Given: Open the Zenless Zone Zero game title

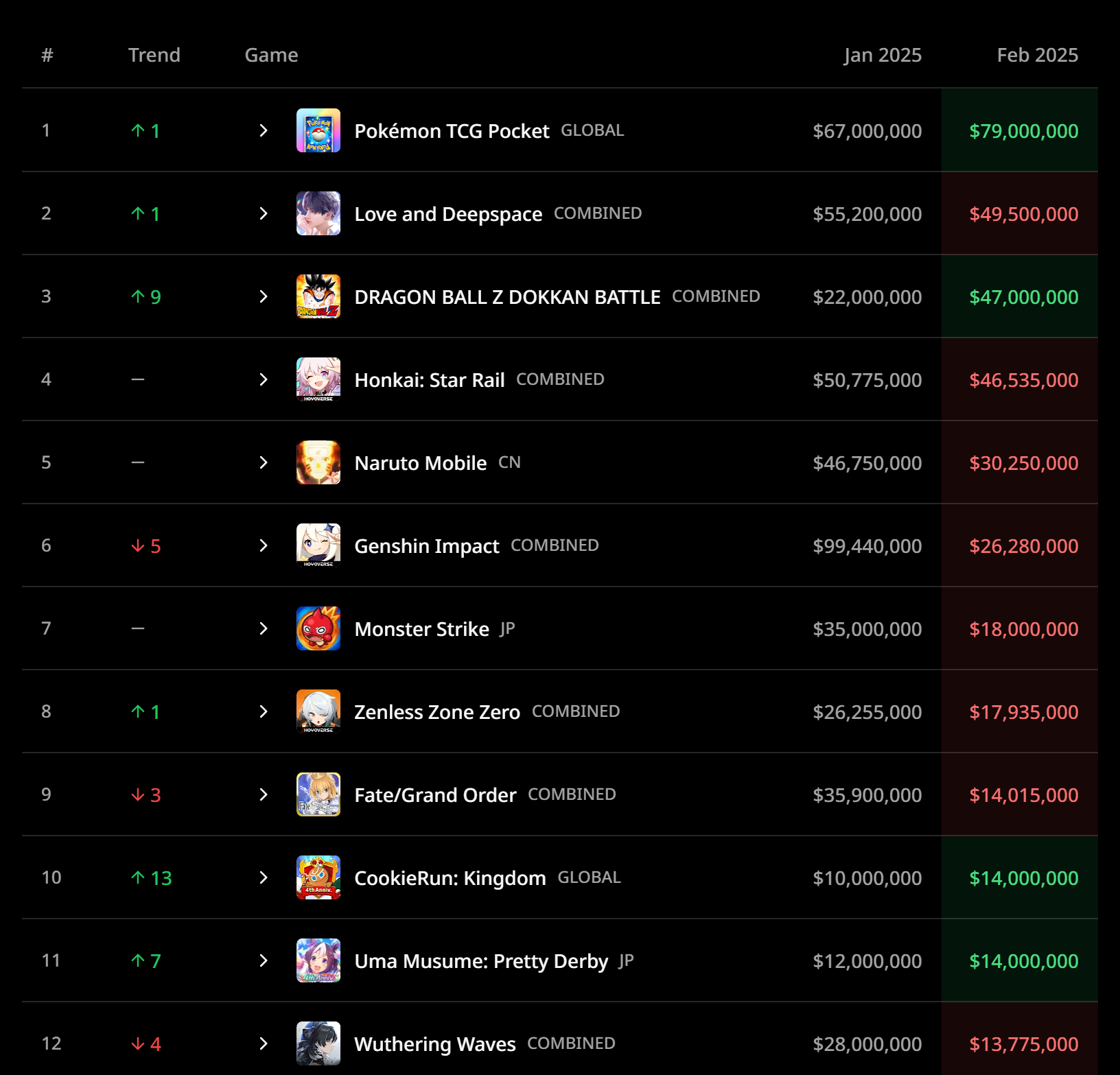Looking at the screenshot, I should coord(437,712).
